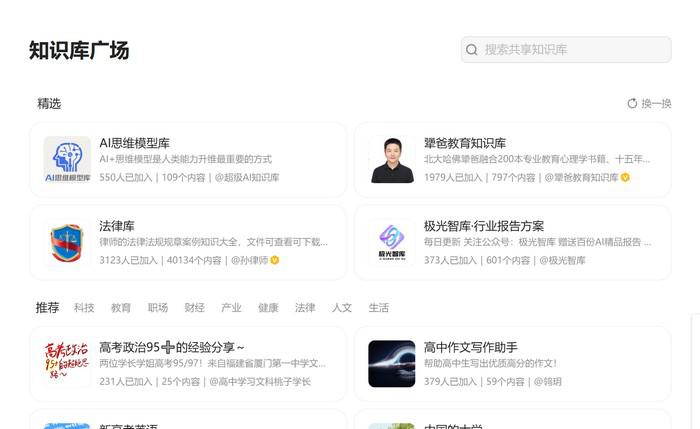Switch to the 健康 tab

click(268, 308)
